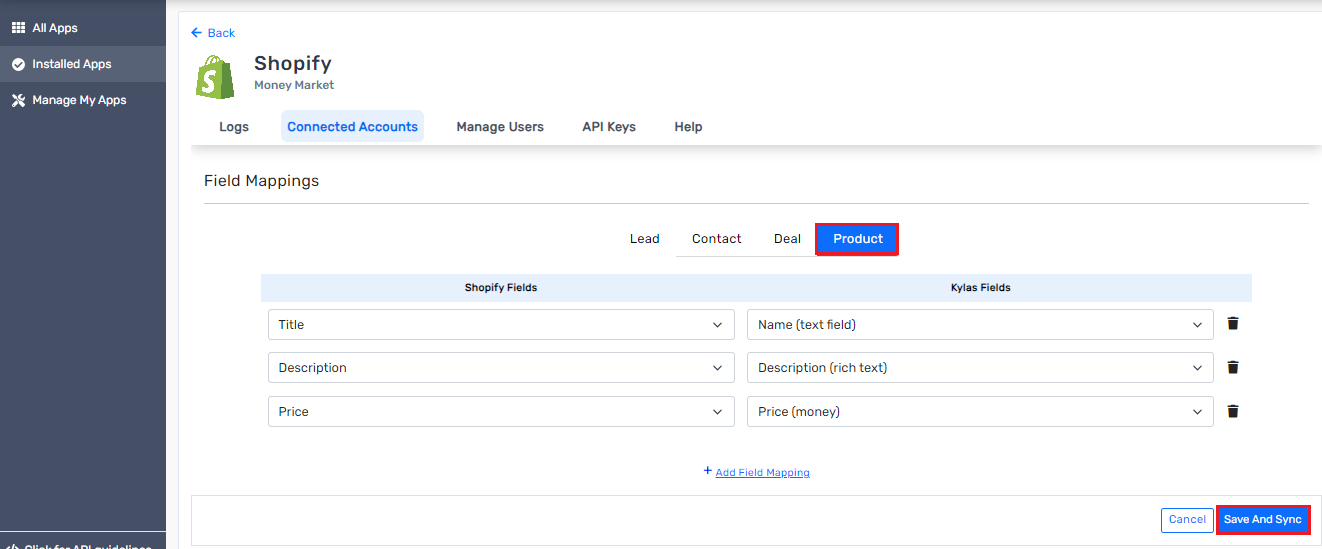Open the Price (money) Kylas dropdown
The width and height of the screenshot is (1322, 549).
979,412
